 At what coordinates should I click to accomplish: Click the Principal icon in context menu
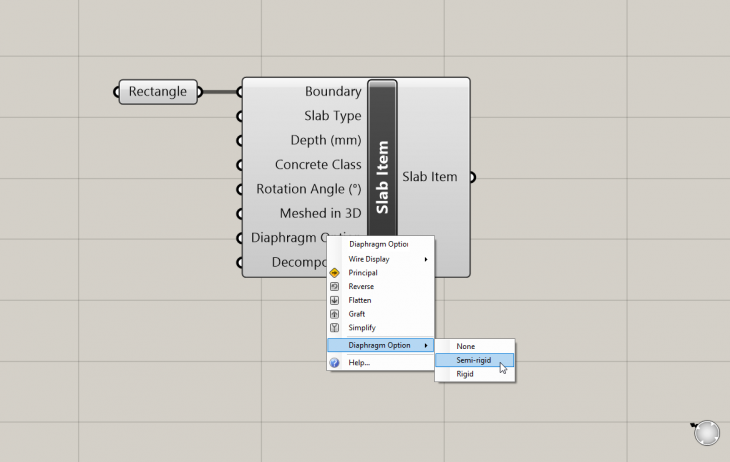pos(334,273)
